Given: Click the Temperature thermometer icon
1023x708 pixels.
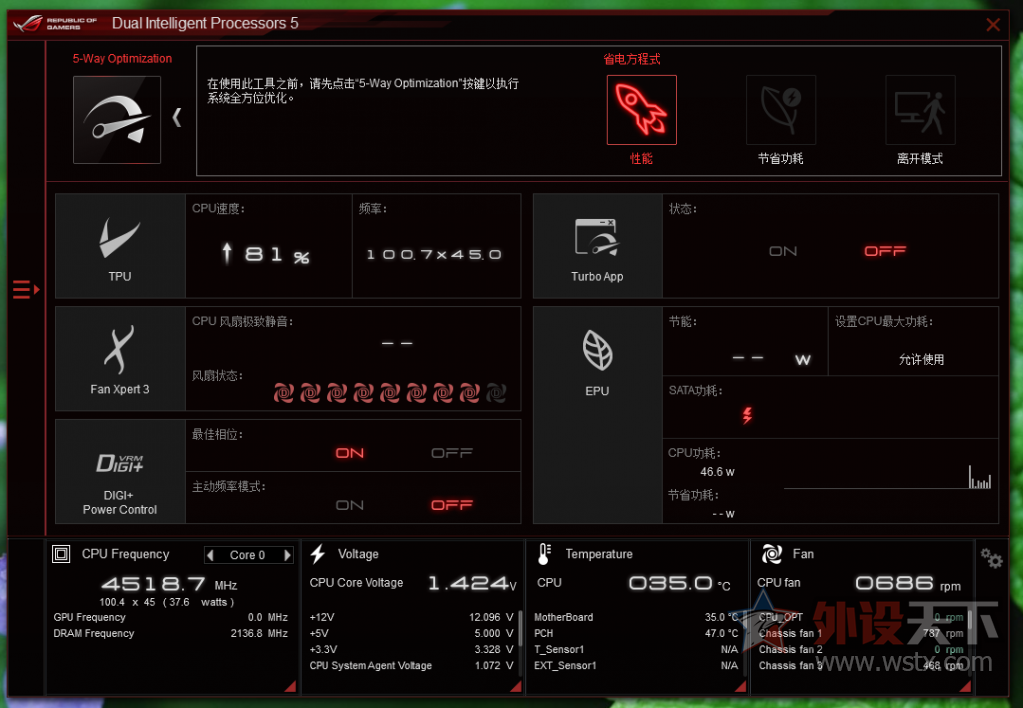Looking at the screenshot, I should click(x=544, y=554).
